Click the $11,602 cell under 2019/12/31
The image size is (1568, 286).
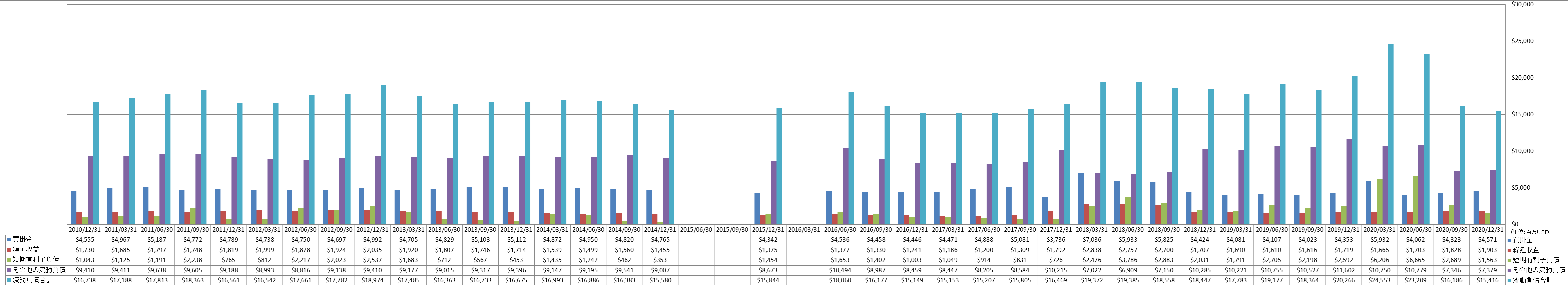[x=1344, y=270]
